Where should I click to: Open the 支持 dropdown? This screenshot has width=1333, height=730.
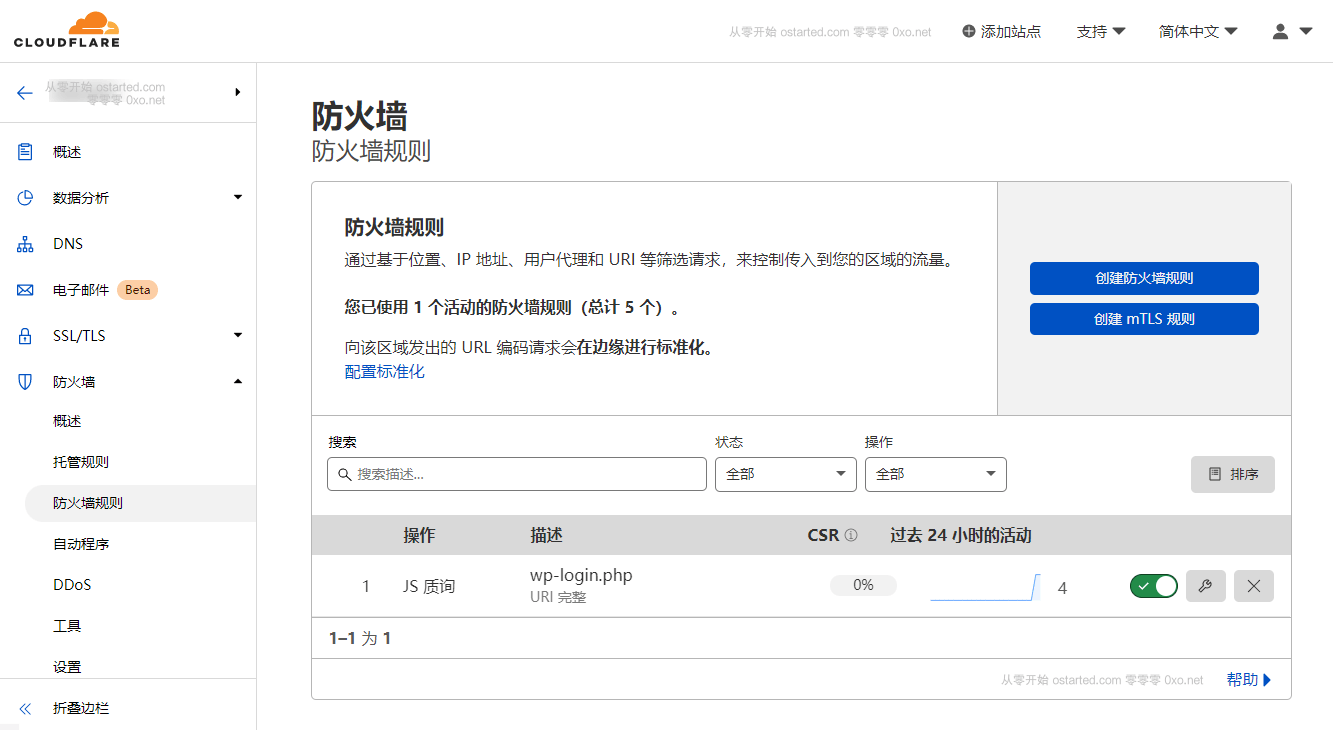(1101, 31)
